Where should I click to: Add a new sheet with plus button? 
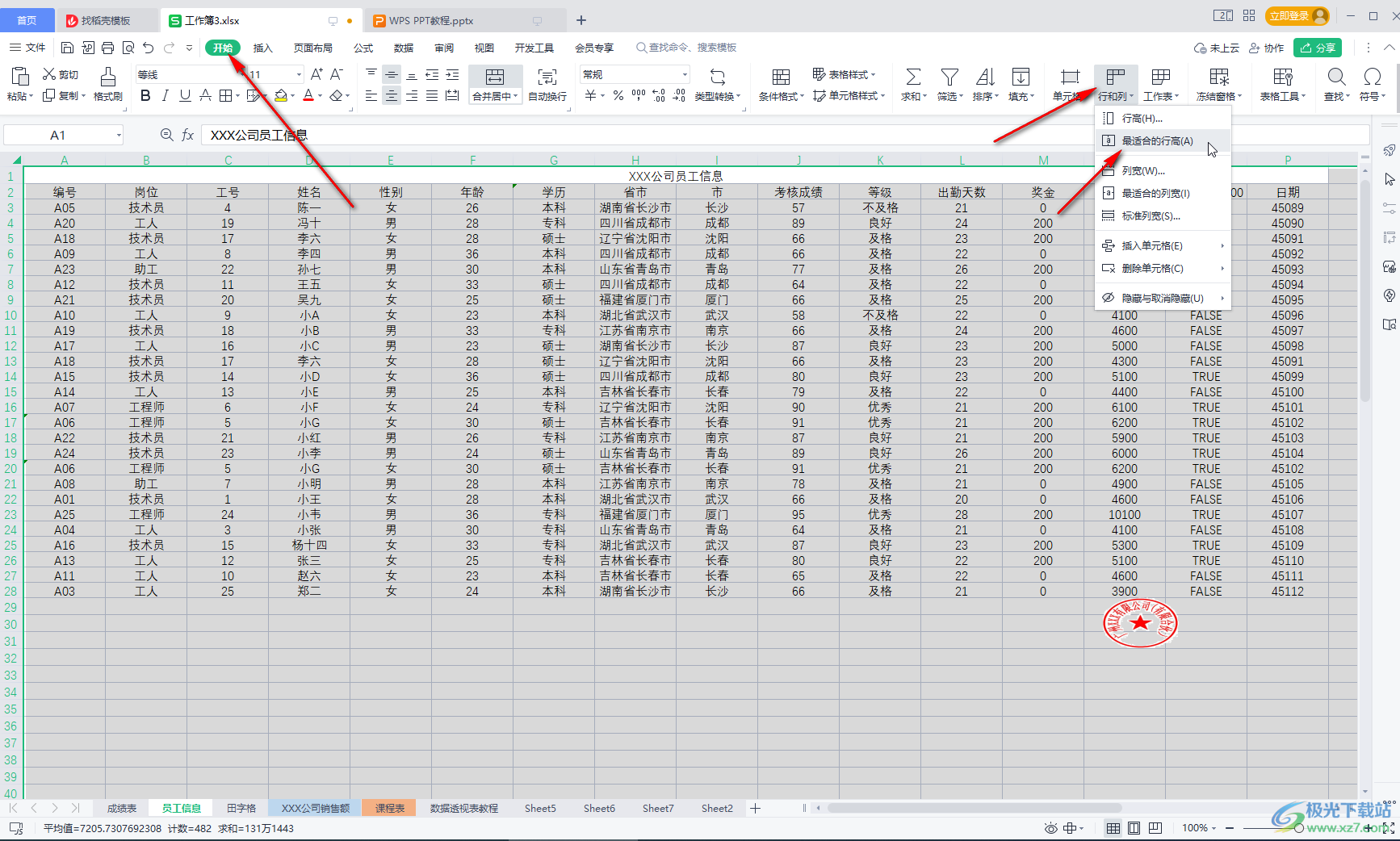[x=755, y=808]
